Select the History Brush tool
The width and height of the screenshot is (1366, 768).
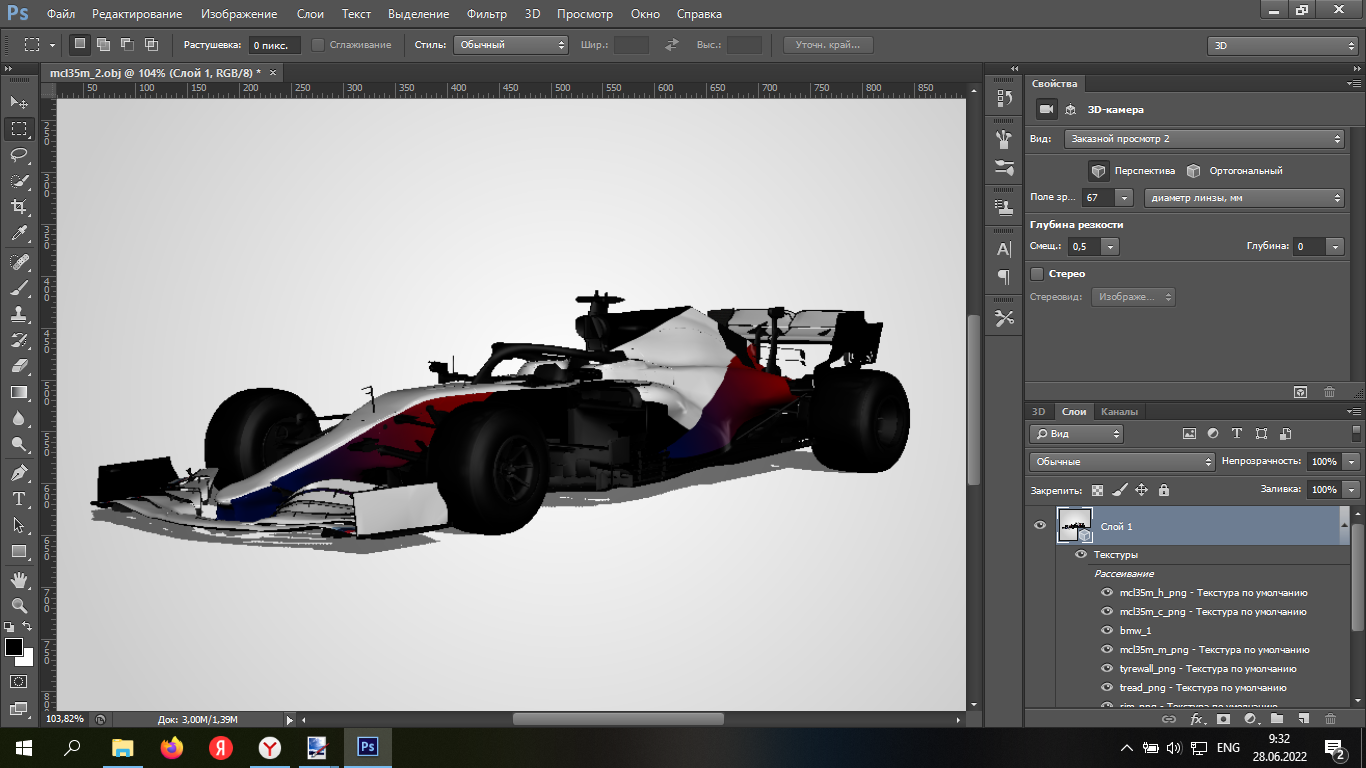(x=19, y=340)
